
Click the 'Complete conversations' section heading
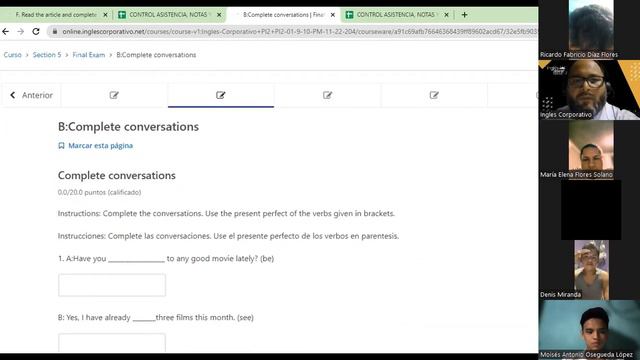(x=117, y=176)
